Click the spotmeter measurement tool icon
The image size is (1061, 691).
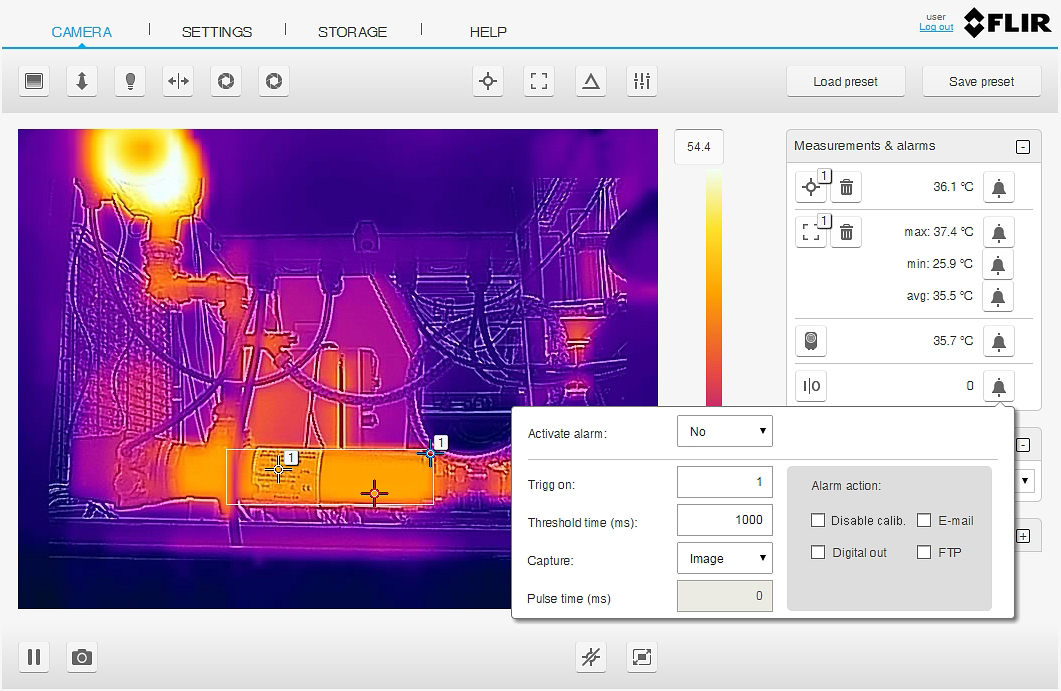488,82
